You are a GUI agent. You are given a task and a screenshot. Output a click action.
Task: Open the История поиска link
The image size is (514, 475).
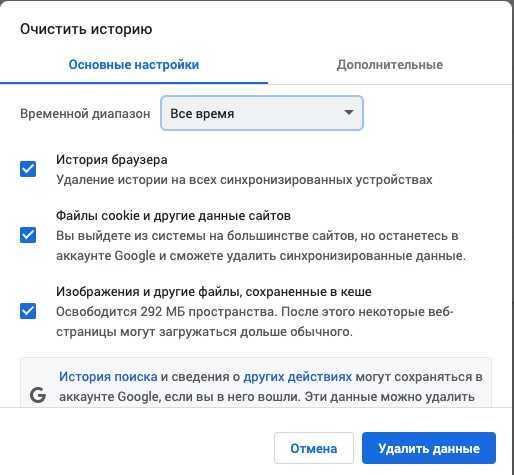coord(108,377)
